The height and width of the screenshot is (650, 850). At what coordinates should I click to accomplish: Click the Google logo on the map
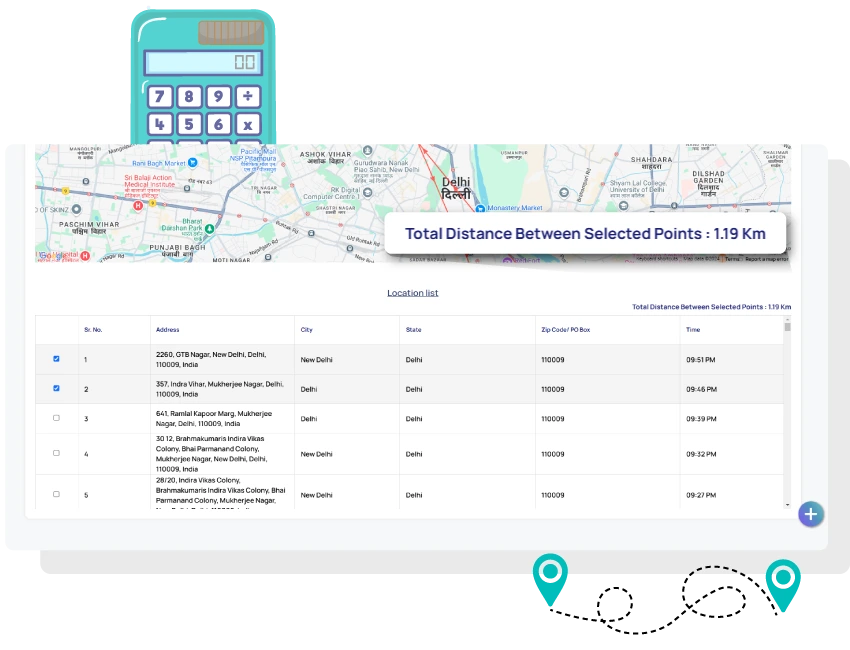[x=50, y=256]
